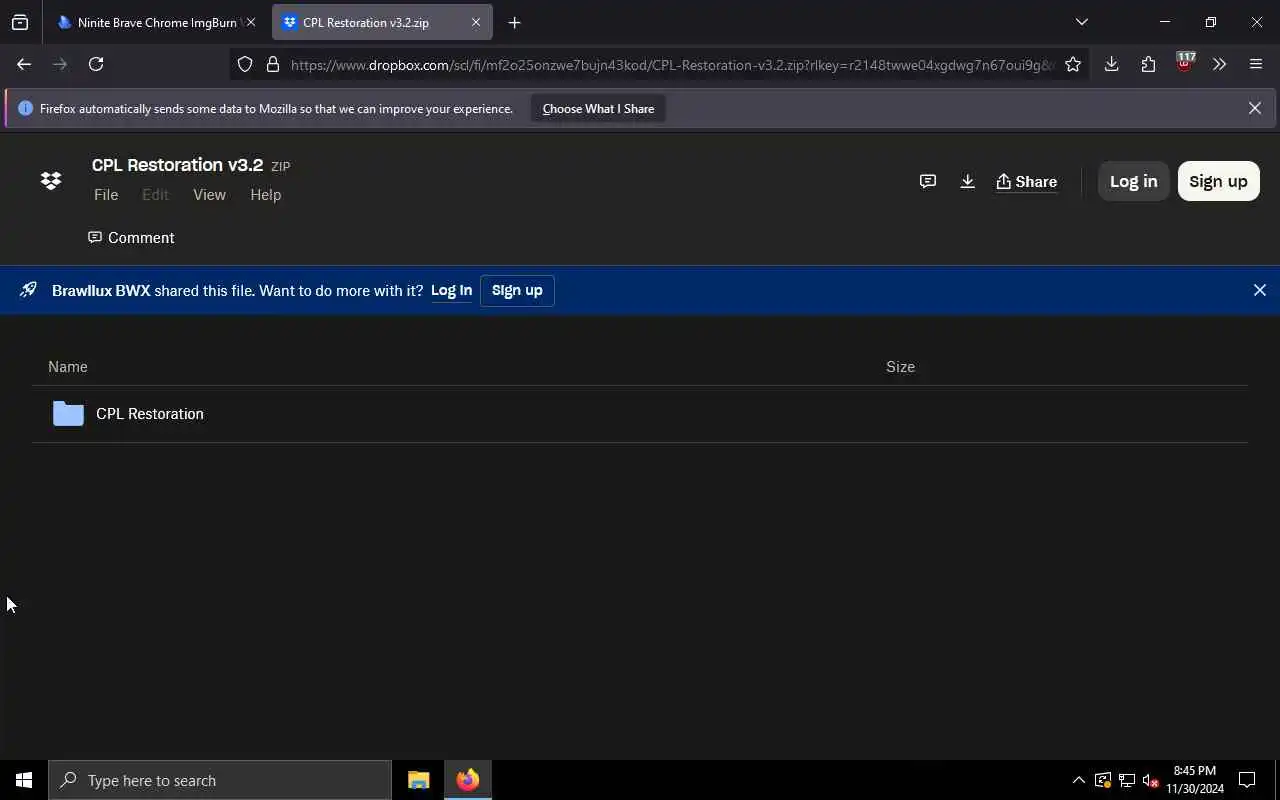The image size is (1280, 800).
Task: Open Firefox application hamburger menu
Action: coord(1256,64)
